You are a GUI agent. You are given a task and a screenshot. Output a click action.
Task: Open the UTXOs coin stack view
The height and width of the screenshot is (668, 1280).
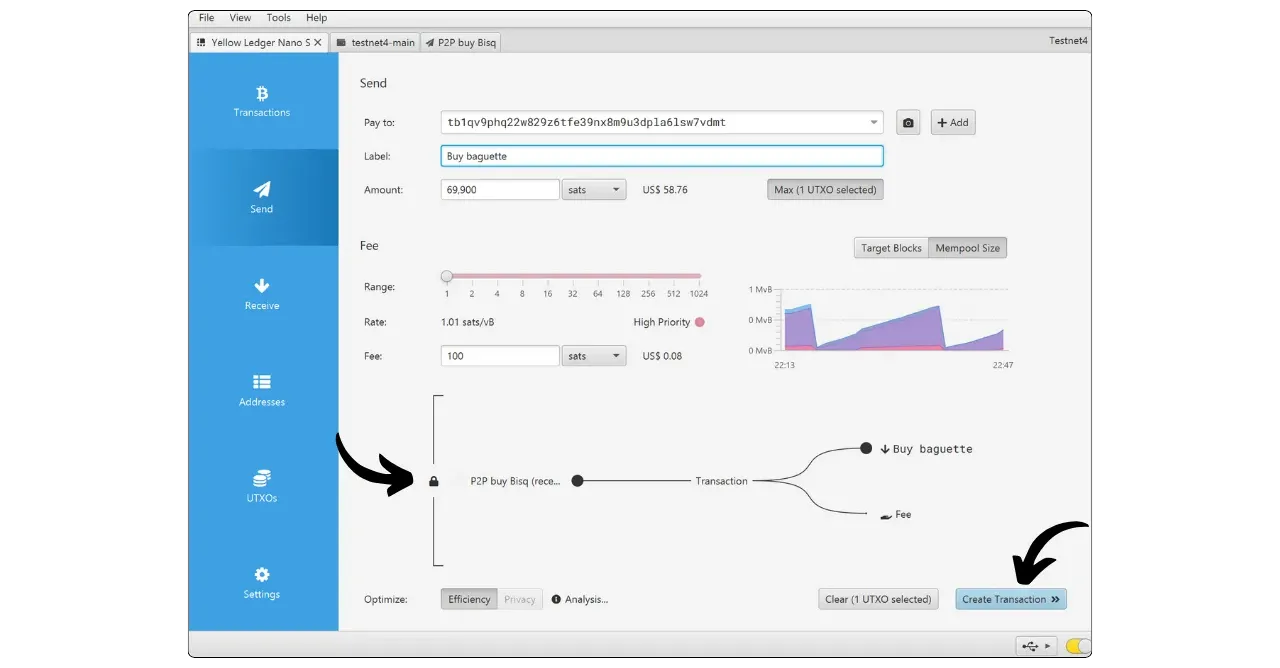262,486
